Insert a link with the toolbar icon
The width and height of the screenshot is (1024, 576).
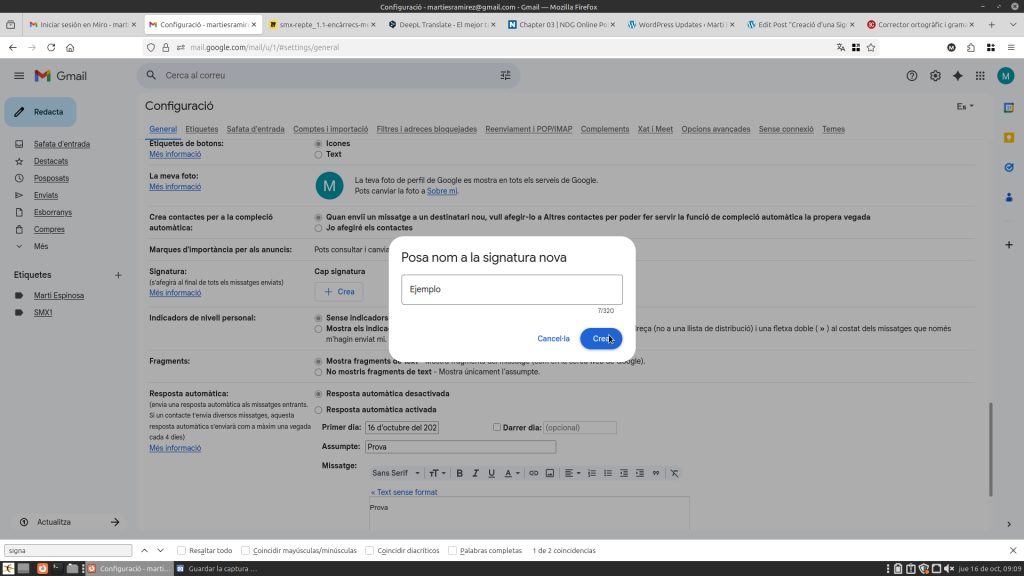coord(534,473)
